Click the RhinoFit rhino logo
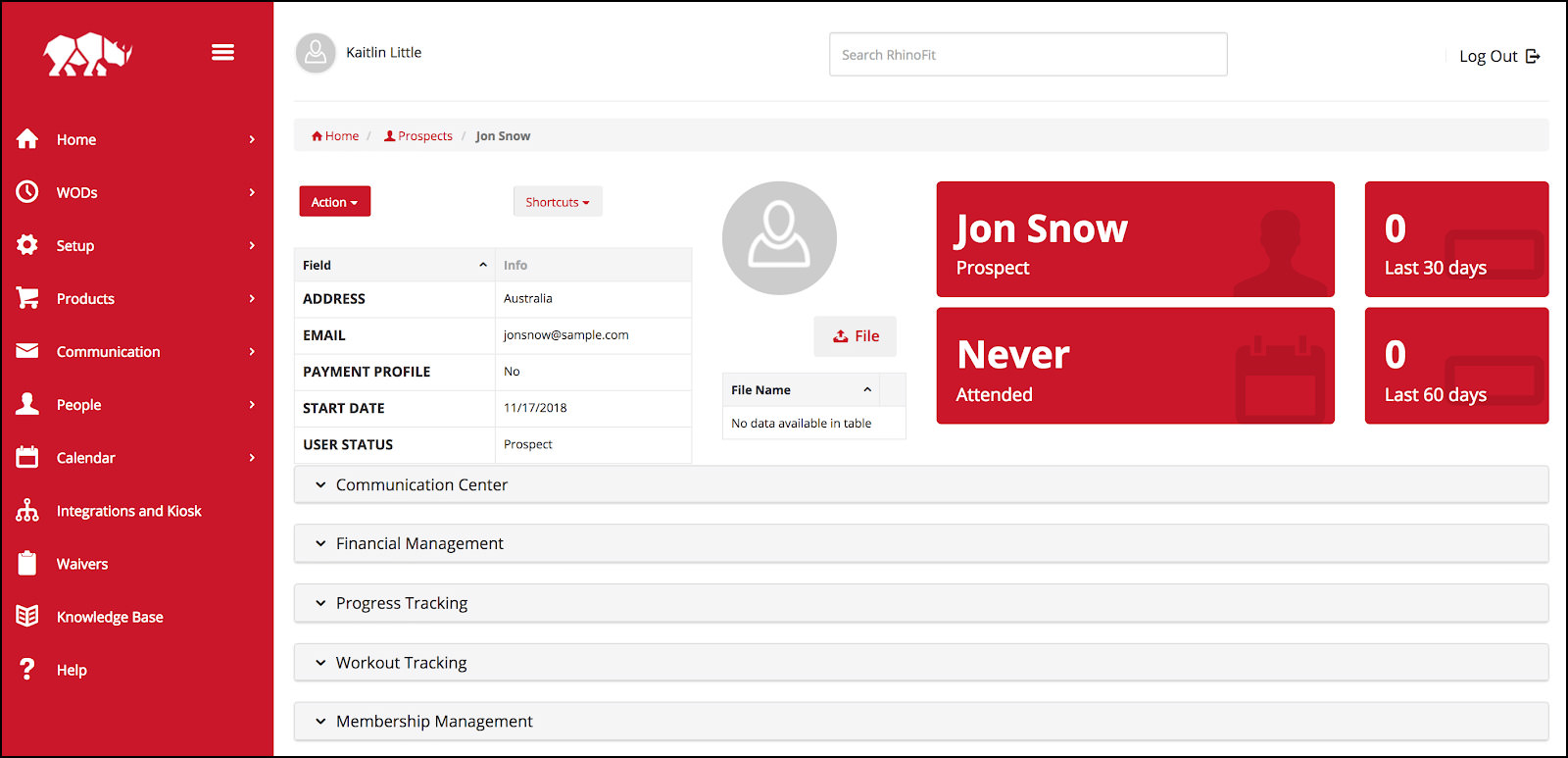 pos(87,55)
